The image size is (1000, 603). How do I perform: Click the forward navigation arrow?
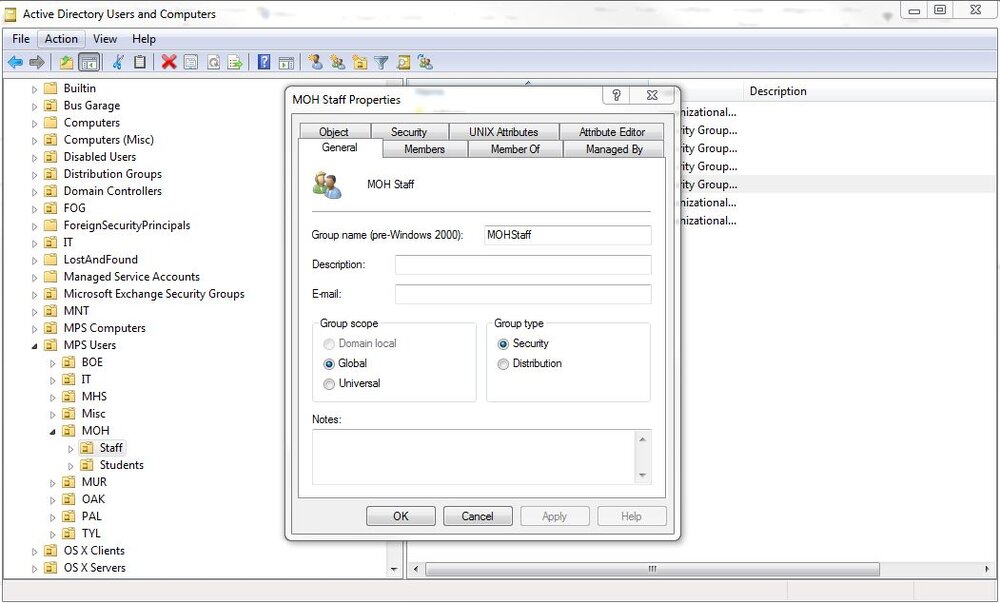[x=37, y=62]
